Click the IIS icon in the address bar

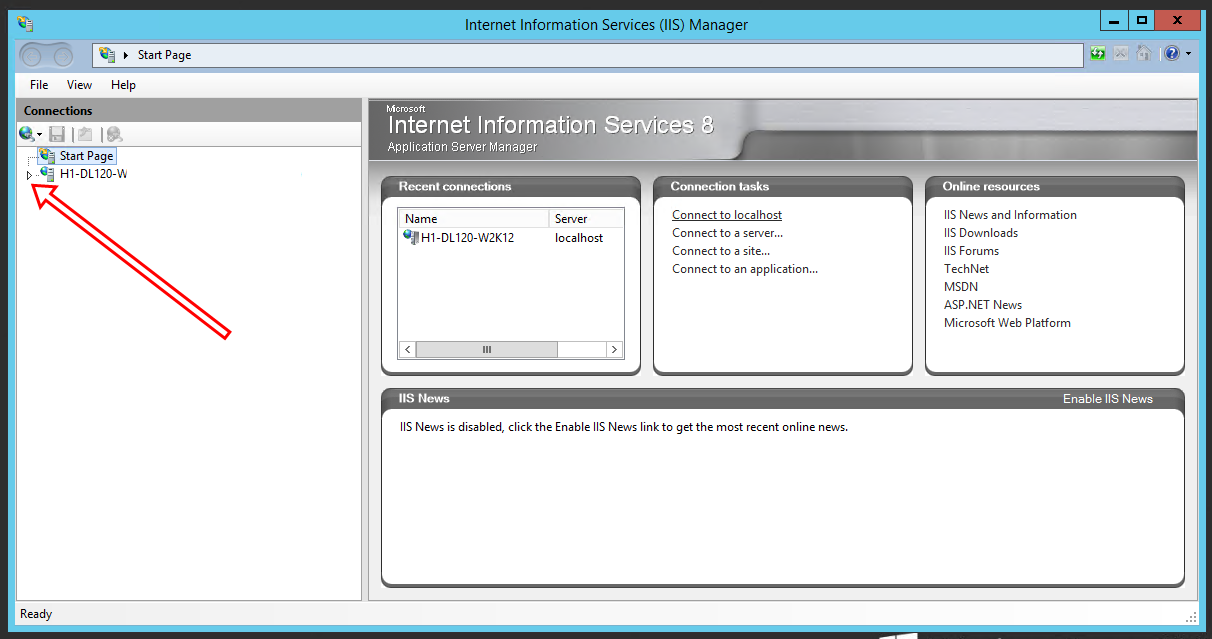(x=105, y=55)
